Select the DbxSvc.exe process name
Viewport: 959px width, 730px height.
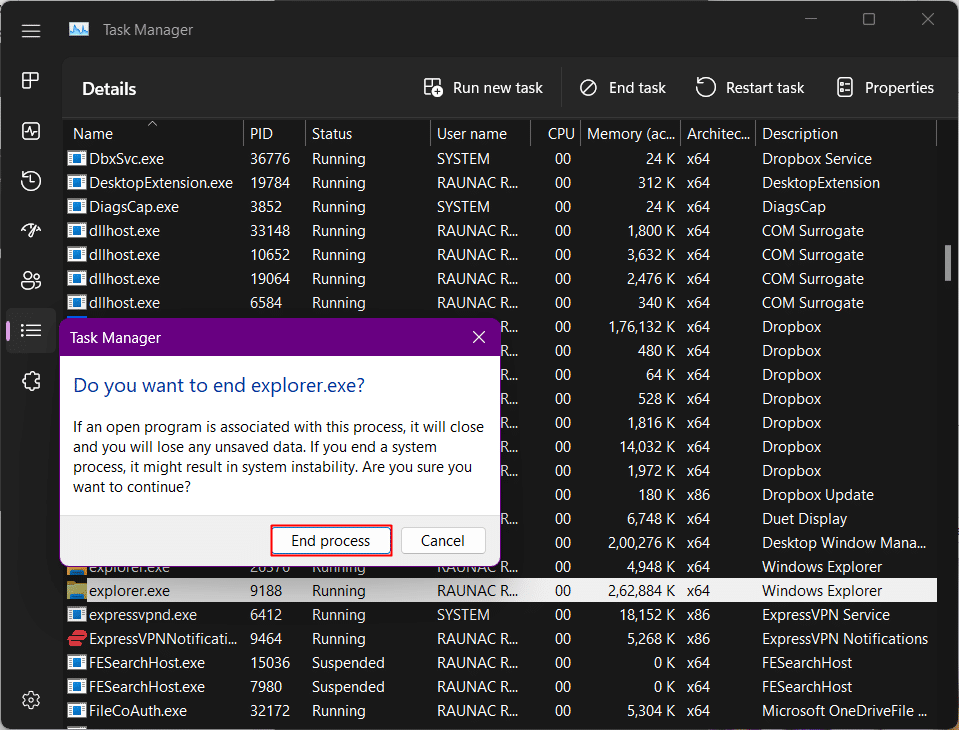click(x=127, y=159)
